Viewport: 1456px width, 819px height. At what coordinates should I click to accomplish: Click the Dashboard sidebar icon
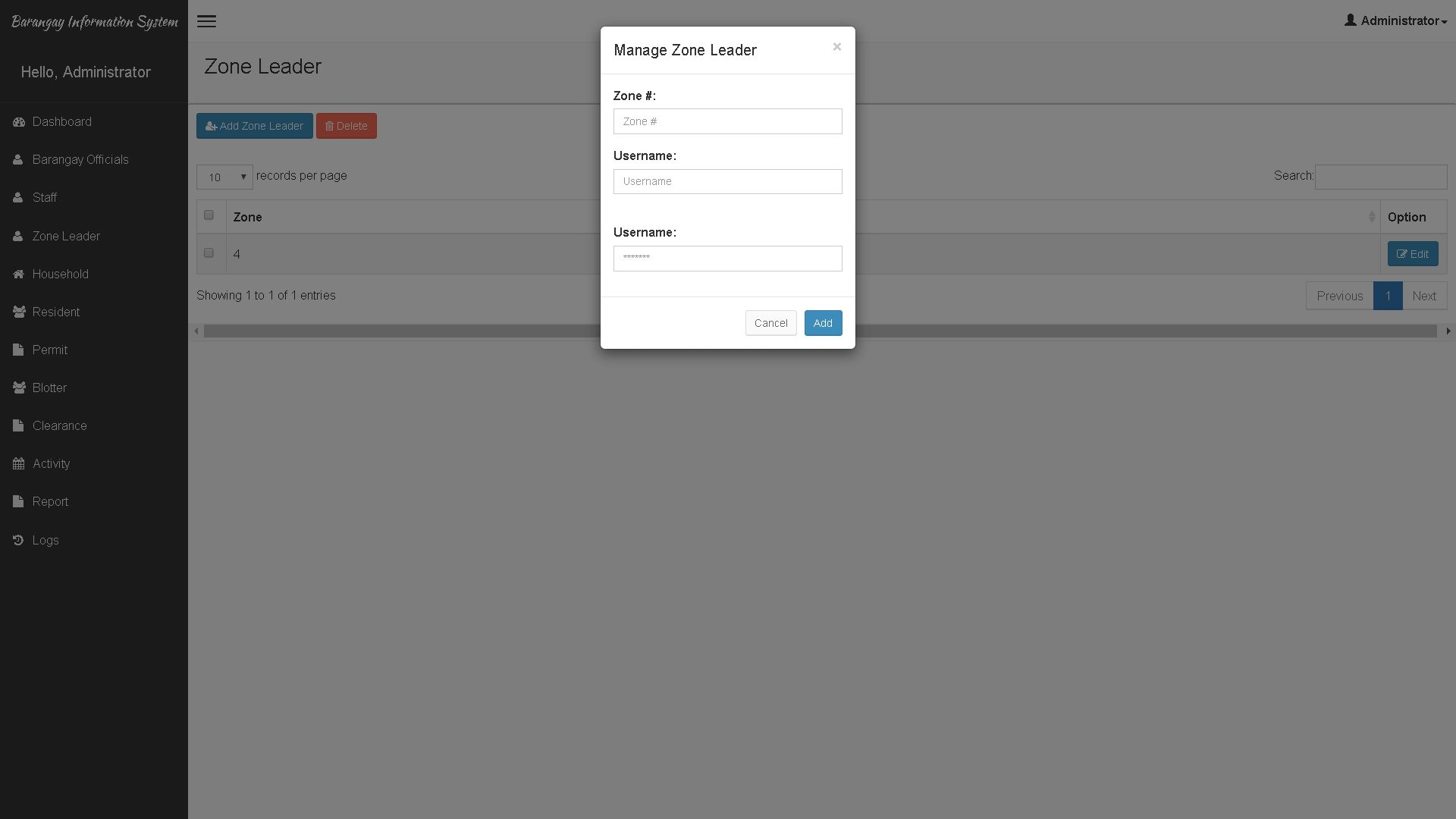click(x=19, y=121)
